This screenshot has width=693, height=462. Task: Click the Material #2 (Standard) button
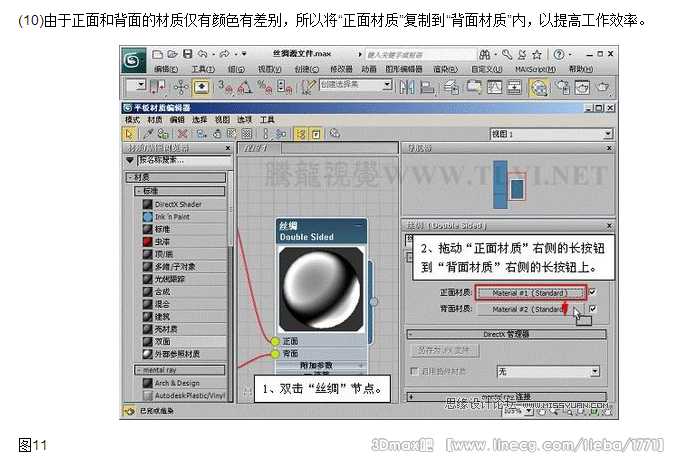pos(530,309)
